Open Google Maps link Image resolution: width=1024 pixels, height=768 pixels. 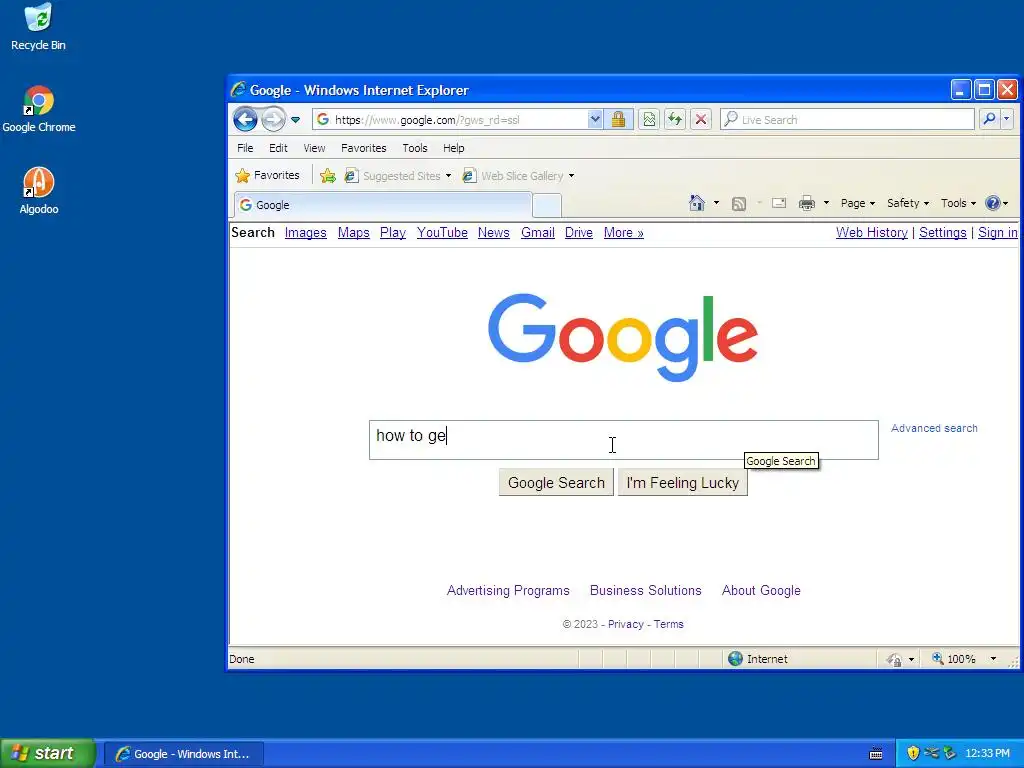coord(353,232)
